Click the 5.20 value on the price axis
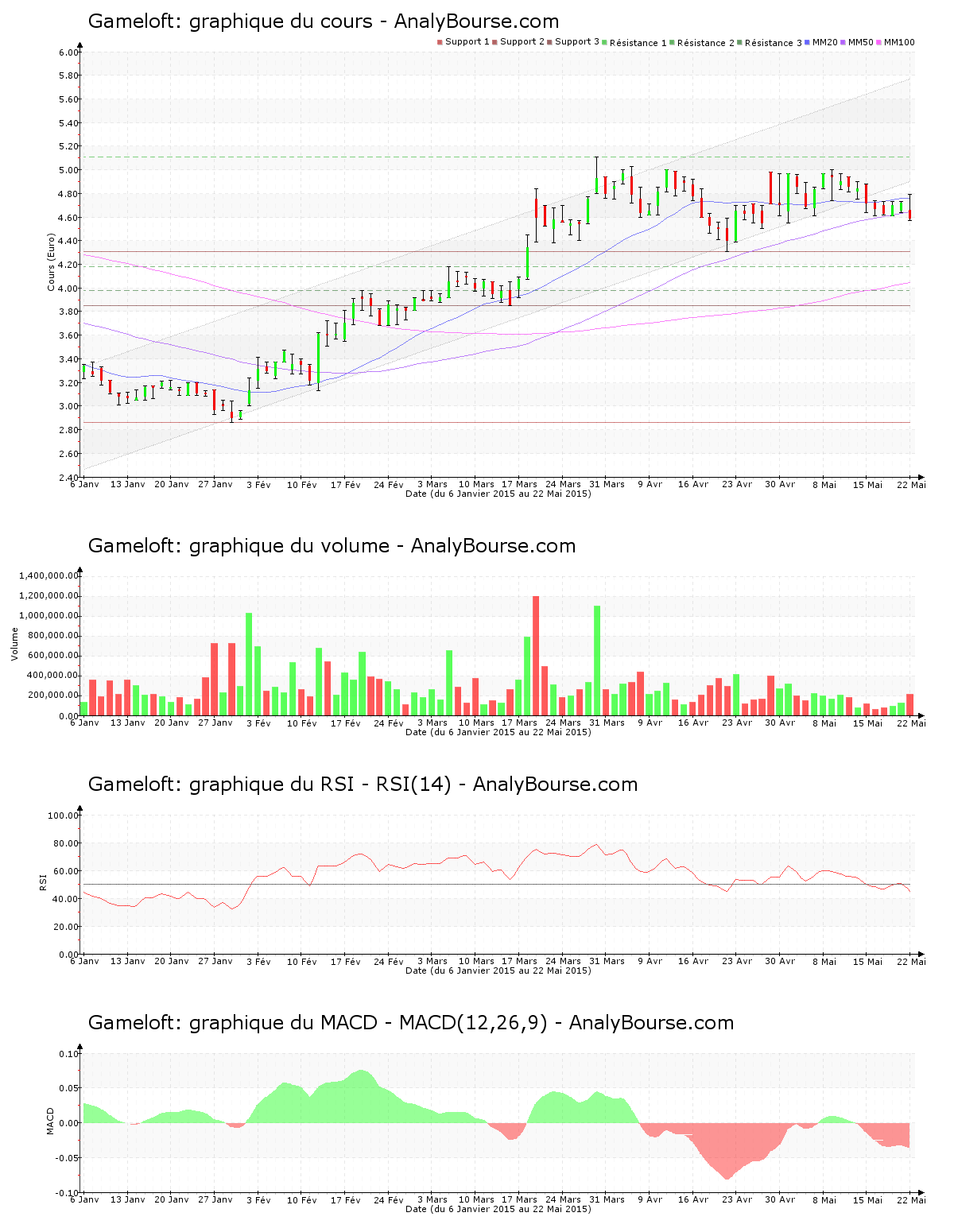Viewport: 954px width, 1232px height. pyautogui.click(x=69, y=147)
